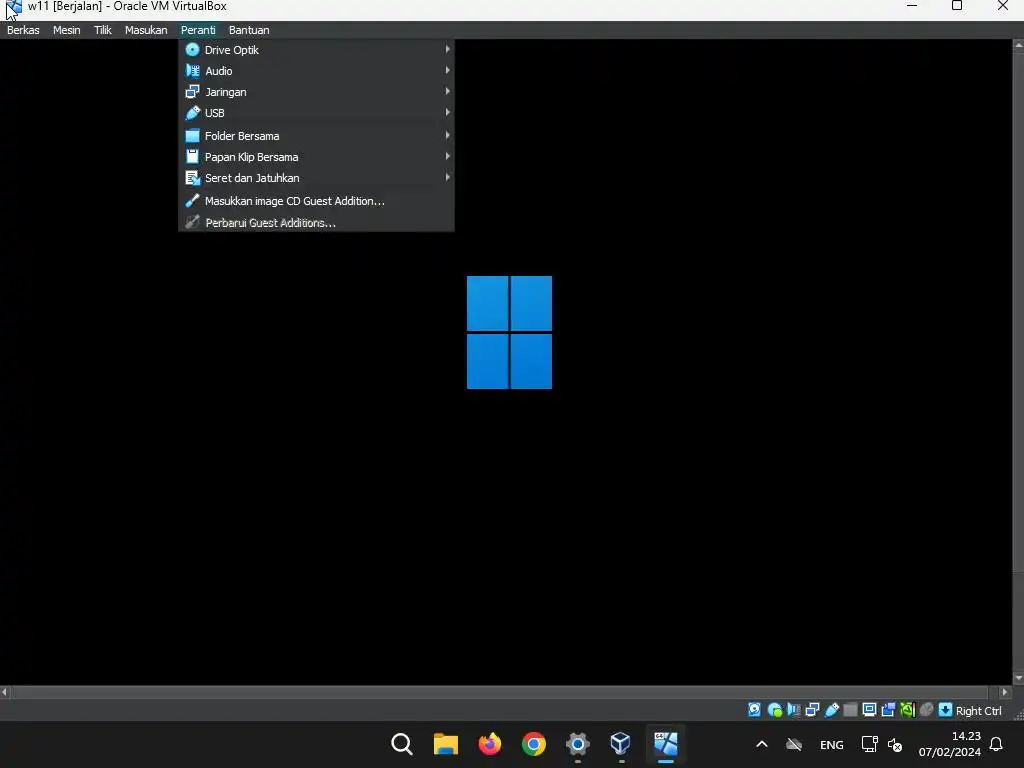Open the Tilik menu
Viewport: 1024px width, 768px height.
click(103, 30)
